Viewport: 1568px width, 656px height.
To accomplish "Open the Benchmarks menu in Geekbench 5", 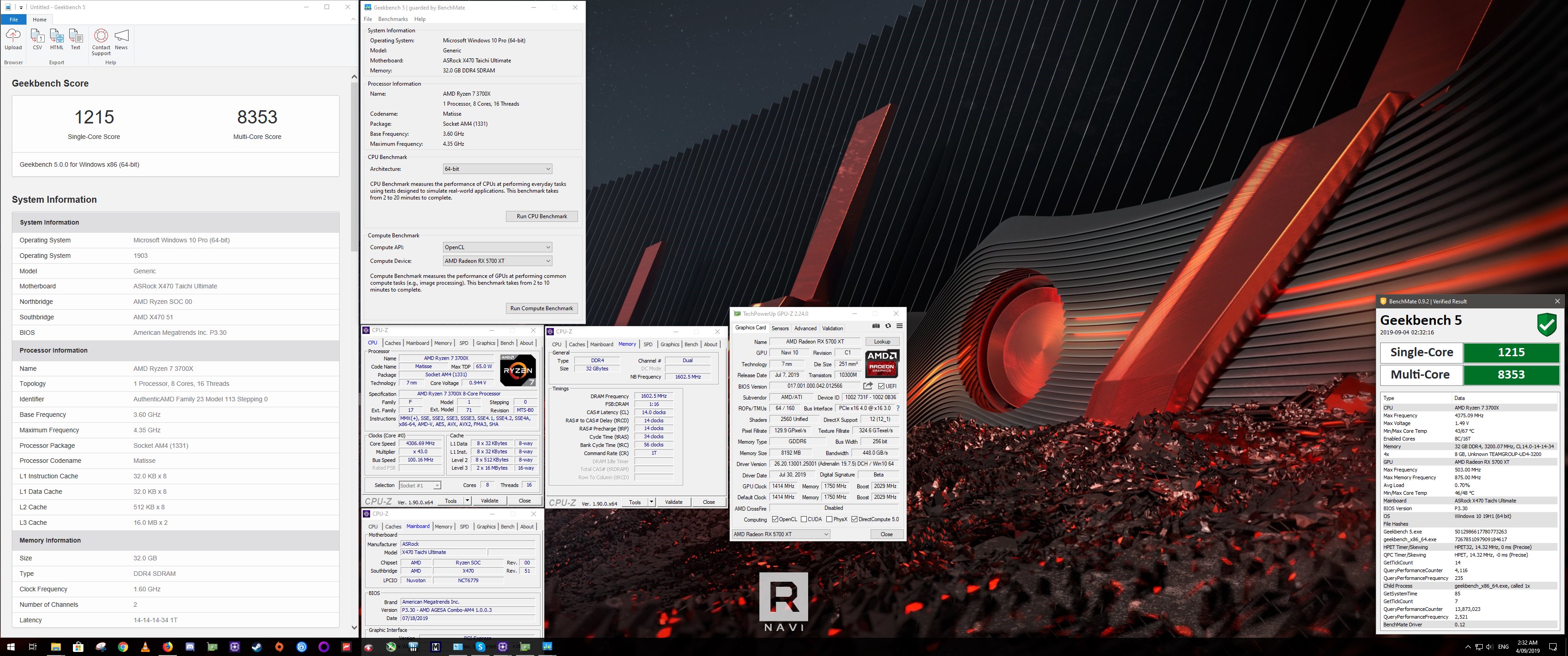I will [x=392, y=19].
